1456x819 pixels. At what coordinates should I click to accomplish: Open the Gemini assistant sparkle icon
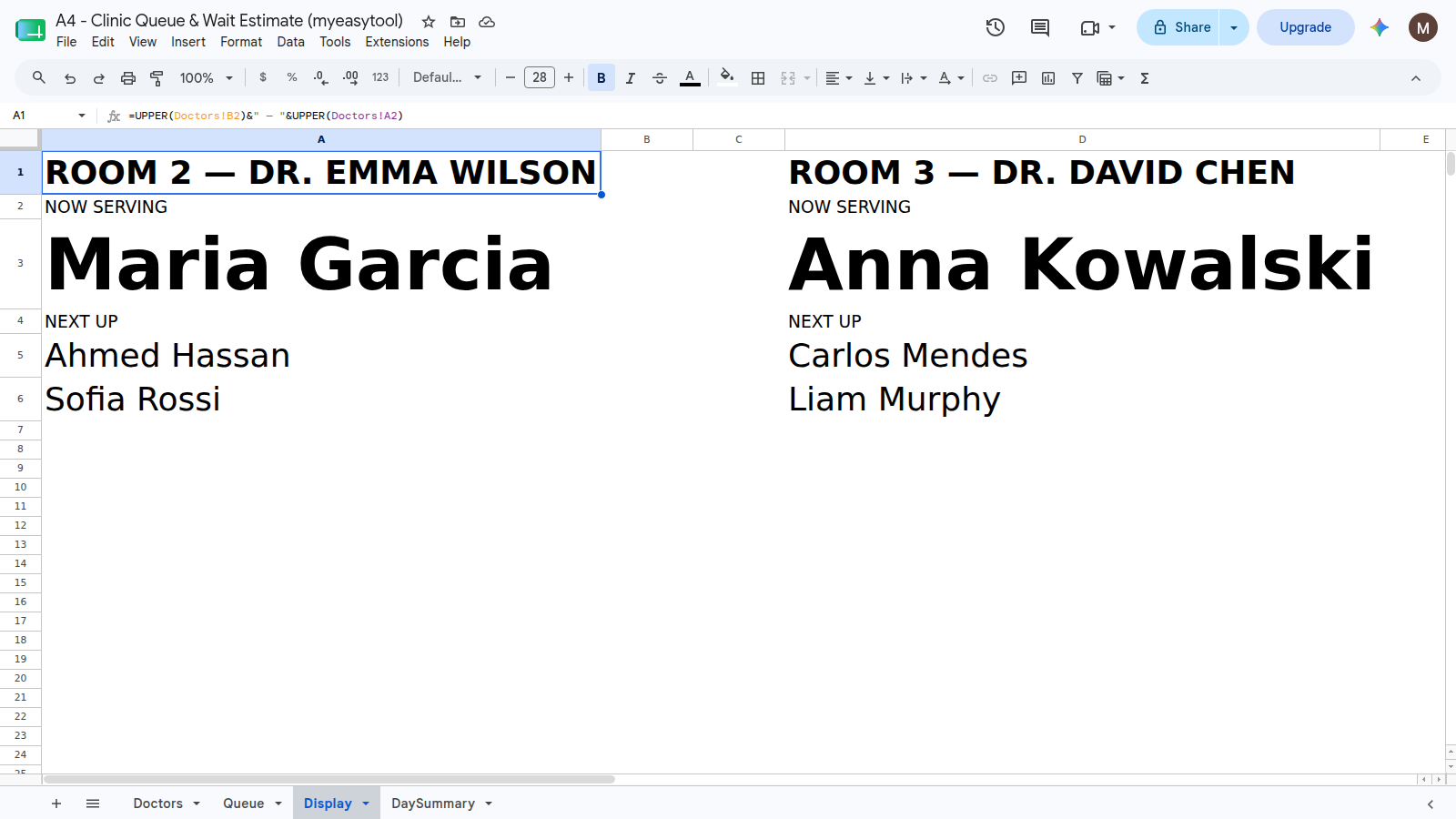click(x=1380, y=27)
